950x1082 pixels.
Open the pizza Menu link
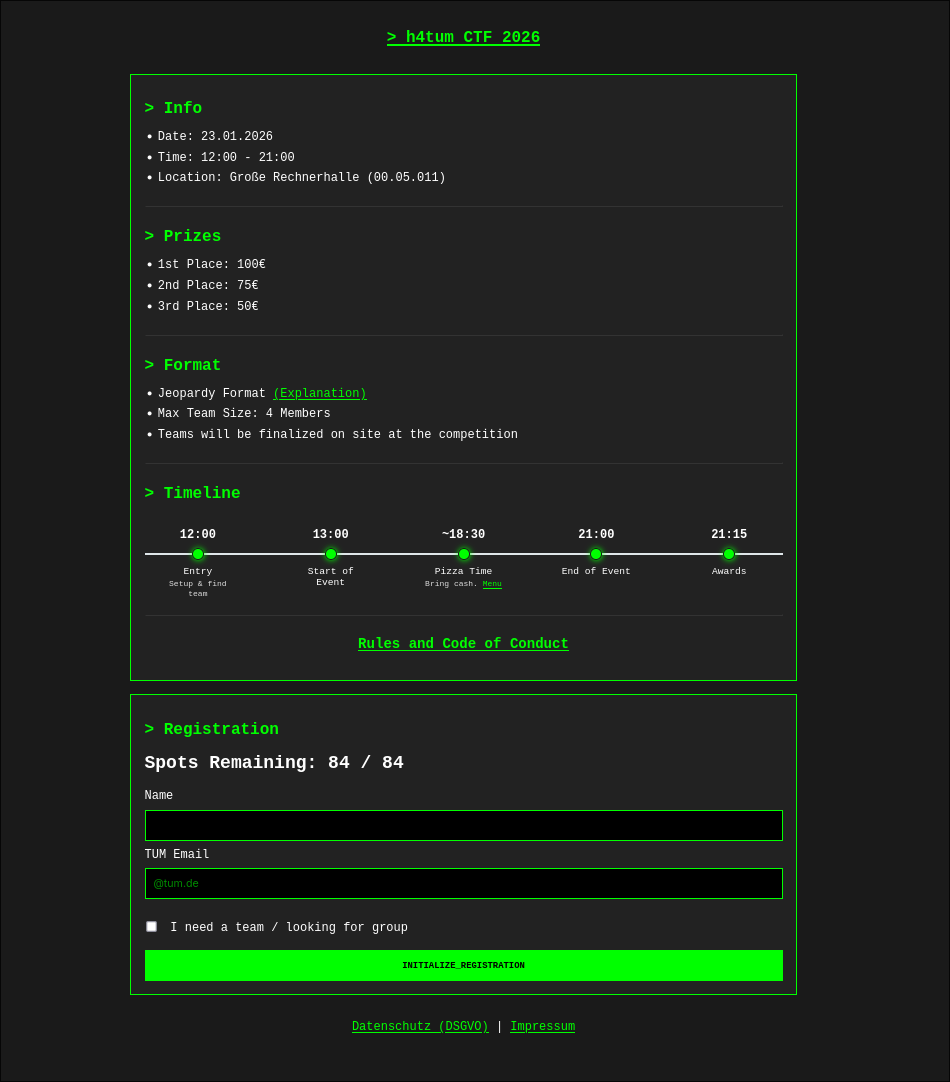[x=492, y=584]
